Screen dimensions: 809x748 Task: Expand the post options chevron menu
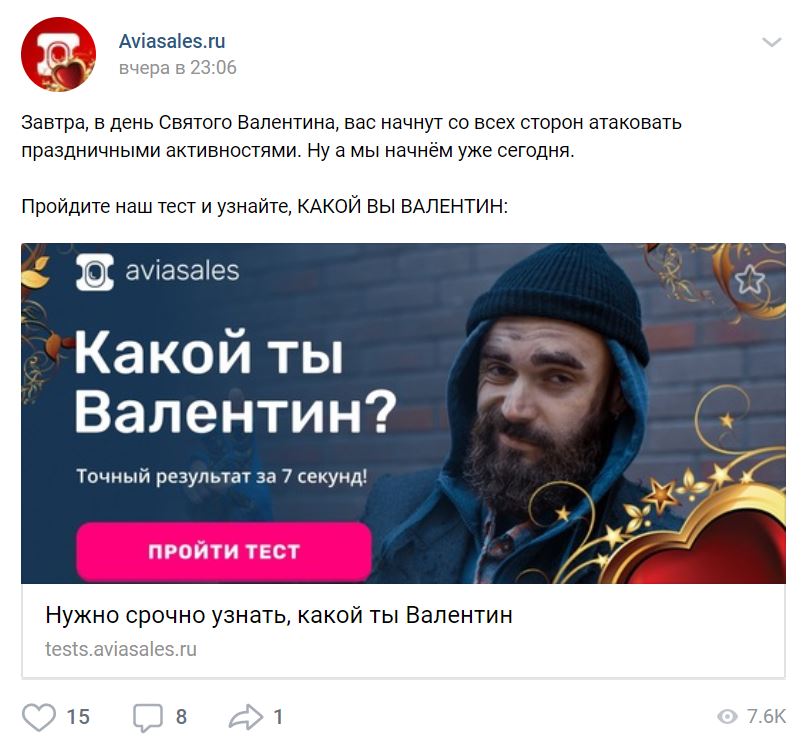pos(771,42)
